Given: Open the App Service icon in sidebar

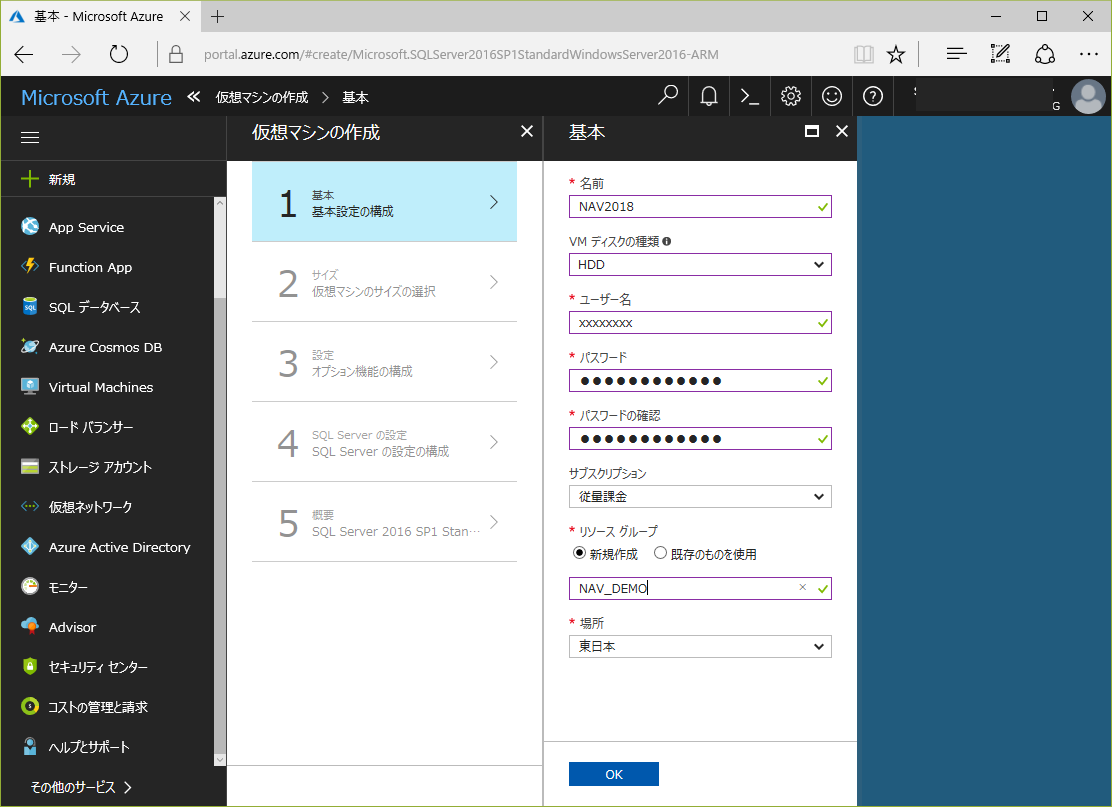Looking at the screenshot, I should pyautogui.click(x=30, y=226).
